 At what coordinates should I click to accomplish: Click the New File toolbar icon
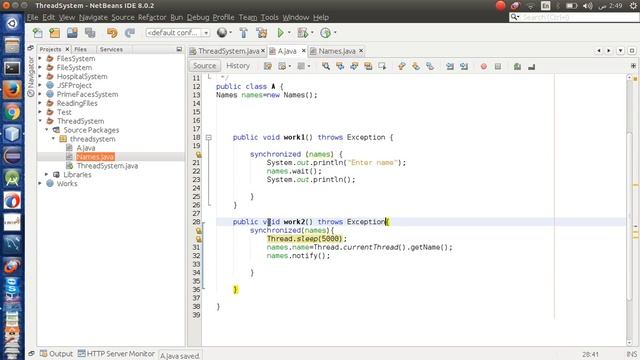click(37, 33)
